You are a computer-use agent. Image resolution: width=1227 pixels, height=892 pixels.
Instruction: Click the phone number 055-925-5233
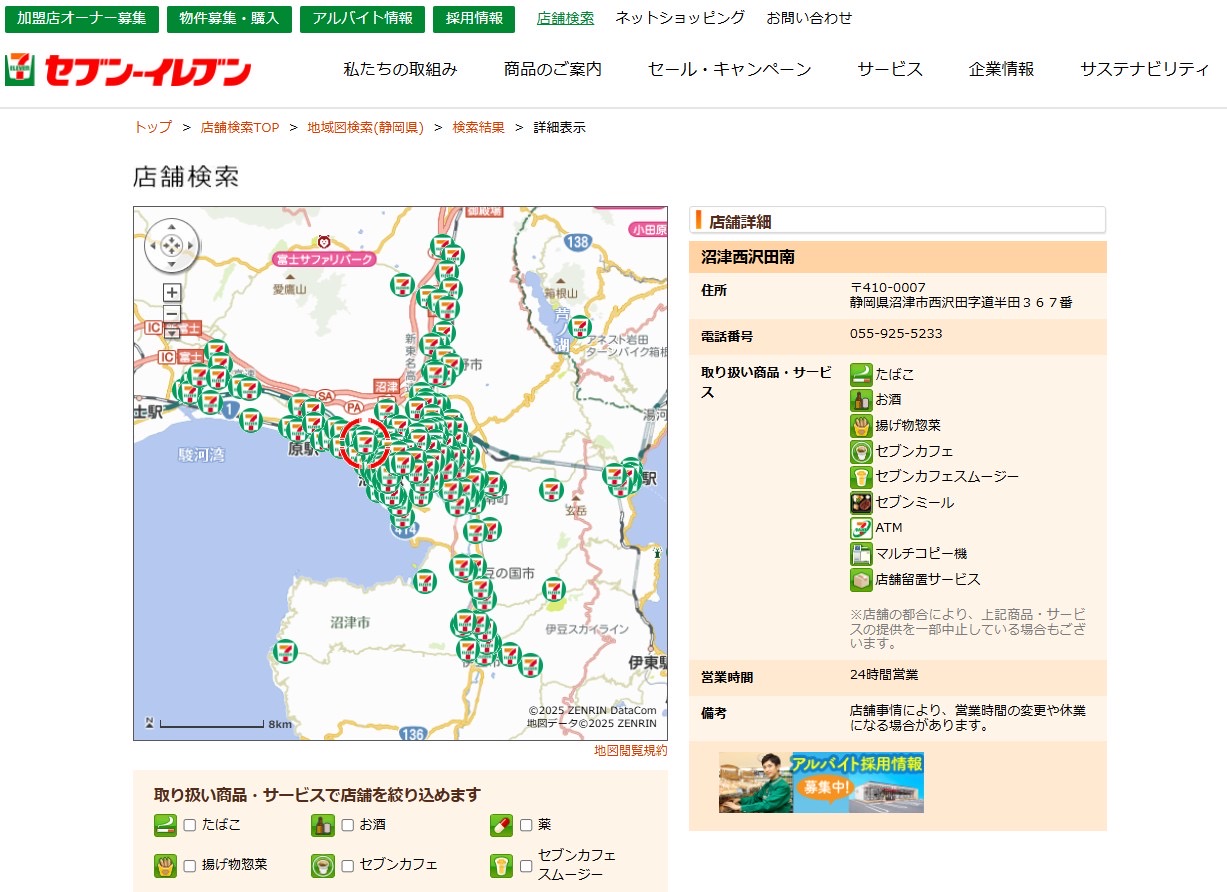coord(896,334)
